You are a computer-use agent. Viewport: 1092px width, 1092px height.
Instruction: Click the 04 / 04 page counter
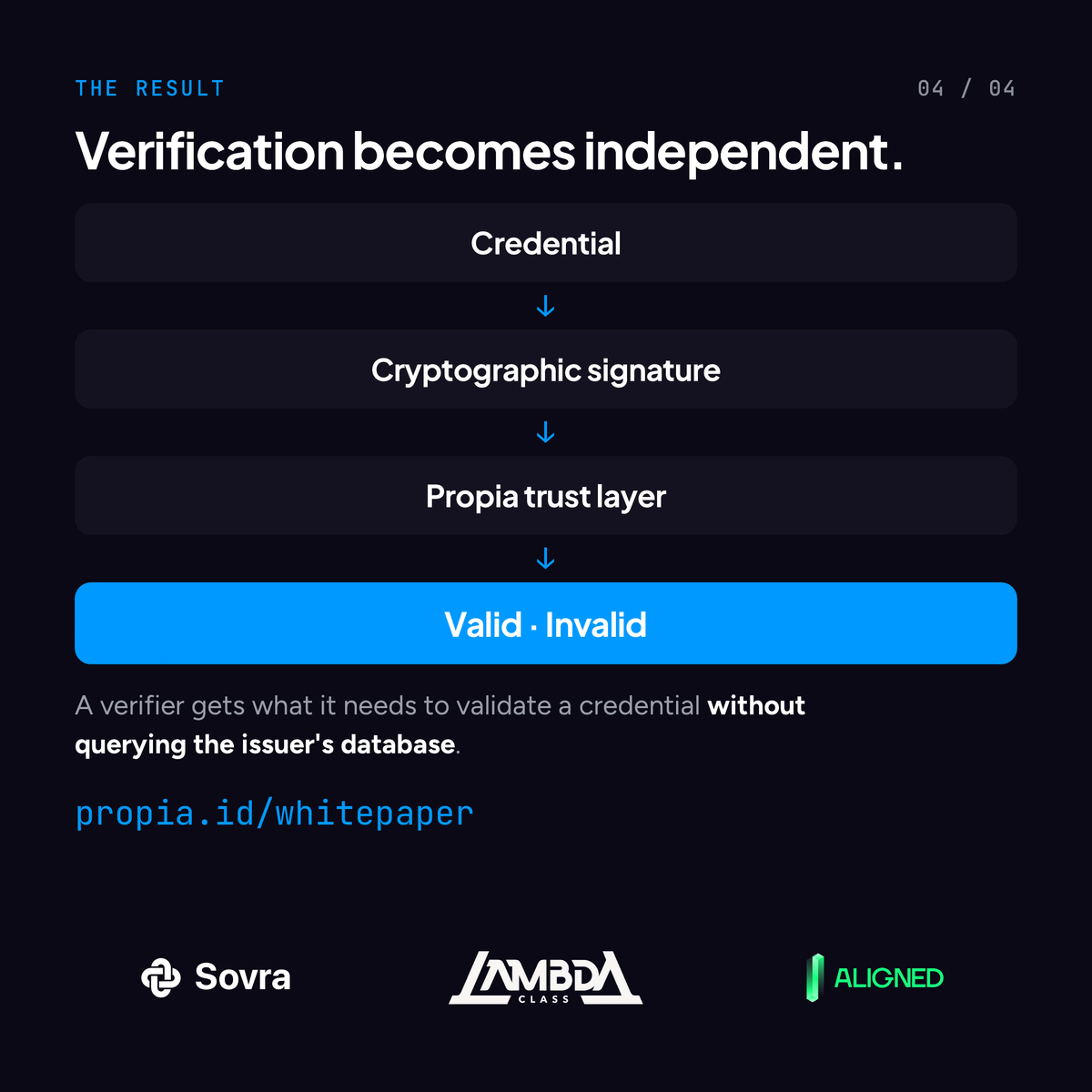(966, 88)
